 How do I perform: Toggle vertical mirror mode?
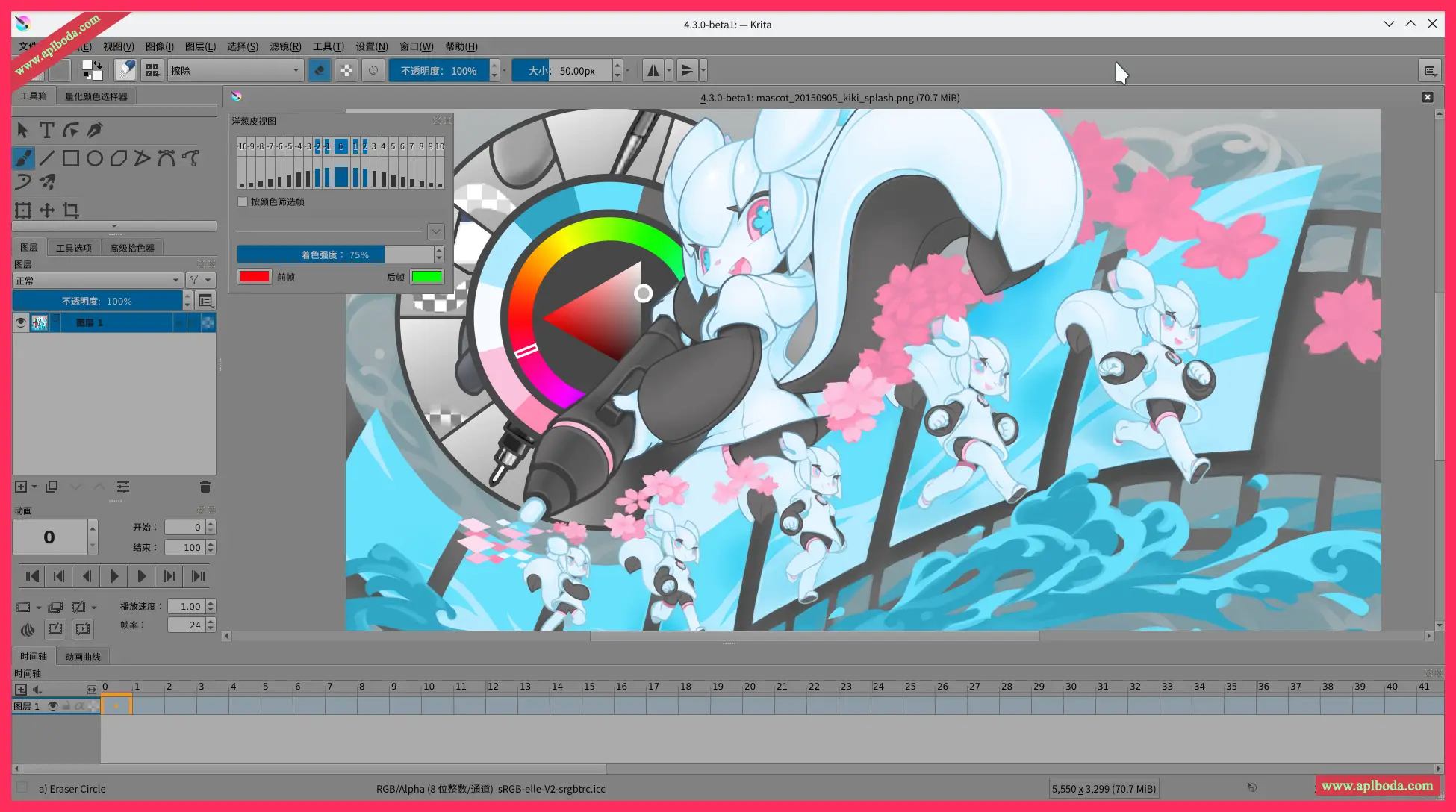[687, 70]
